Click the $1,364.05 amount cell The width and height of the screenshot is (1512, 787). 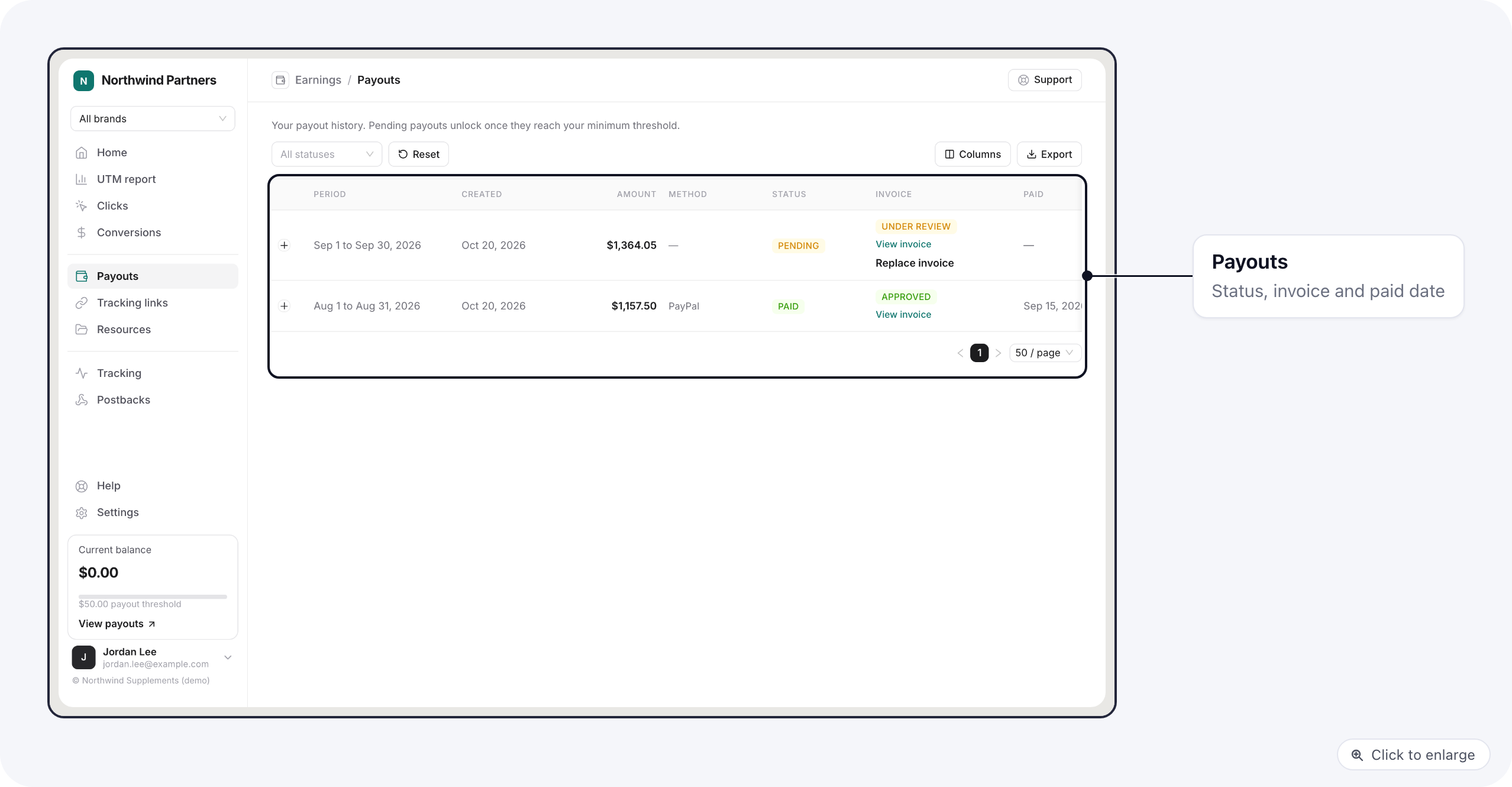tap(632, 246)
